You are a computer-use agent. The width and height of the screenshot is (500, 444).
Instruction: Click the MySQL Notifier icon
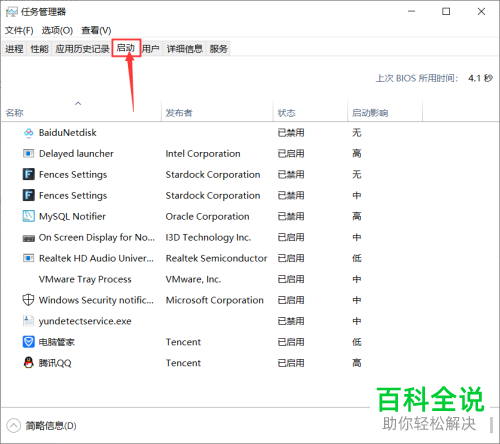point(28,216)
